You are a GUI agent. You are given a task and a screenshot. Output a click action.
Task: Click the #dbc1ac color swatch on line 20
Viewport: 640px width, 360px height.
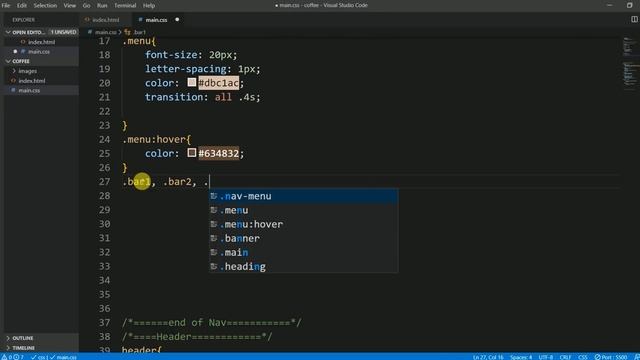(192, 82)
